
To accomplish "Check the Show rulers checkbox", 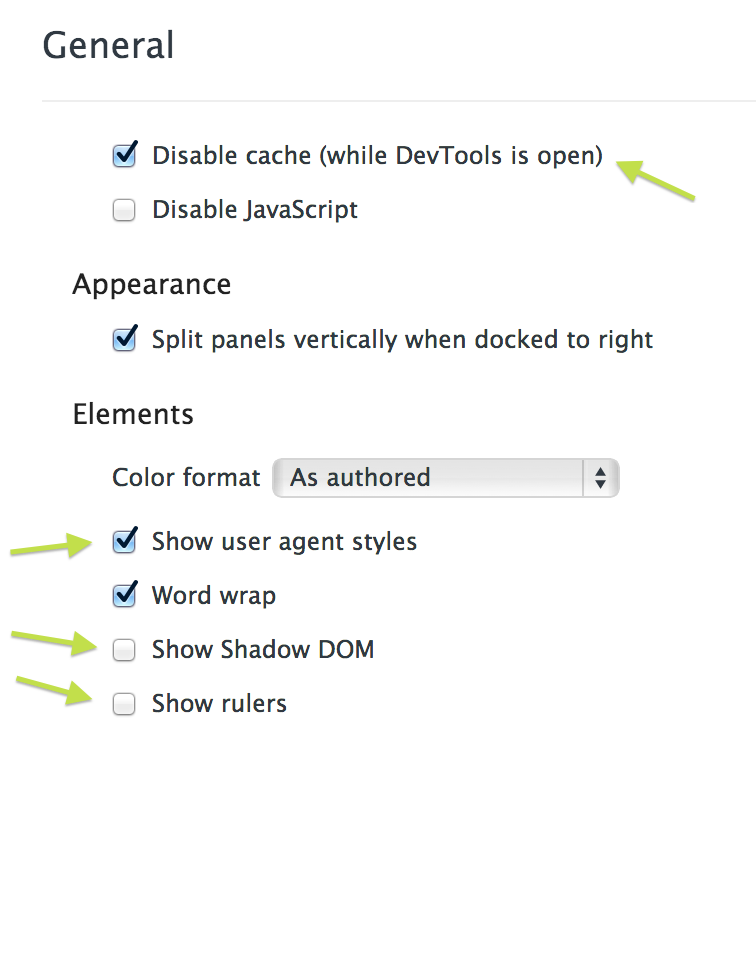I will click(124, 704).
